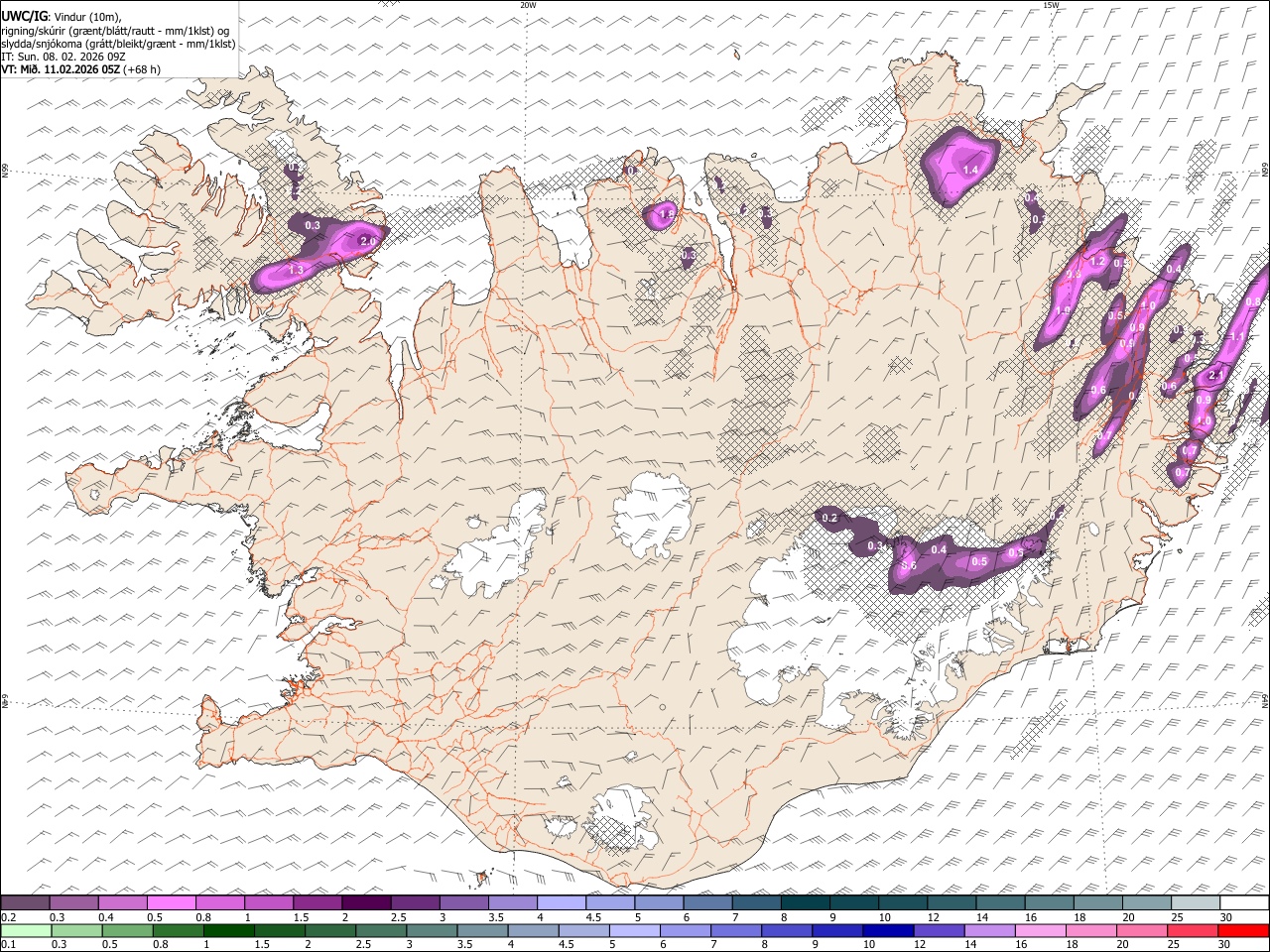Click the 'rigning/skúrir' legend description line
The image size is (1270, 952).
point(115,31)
